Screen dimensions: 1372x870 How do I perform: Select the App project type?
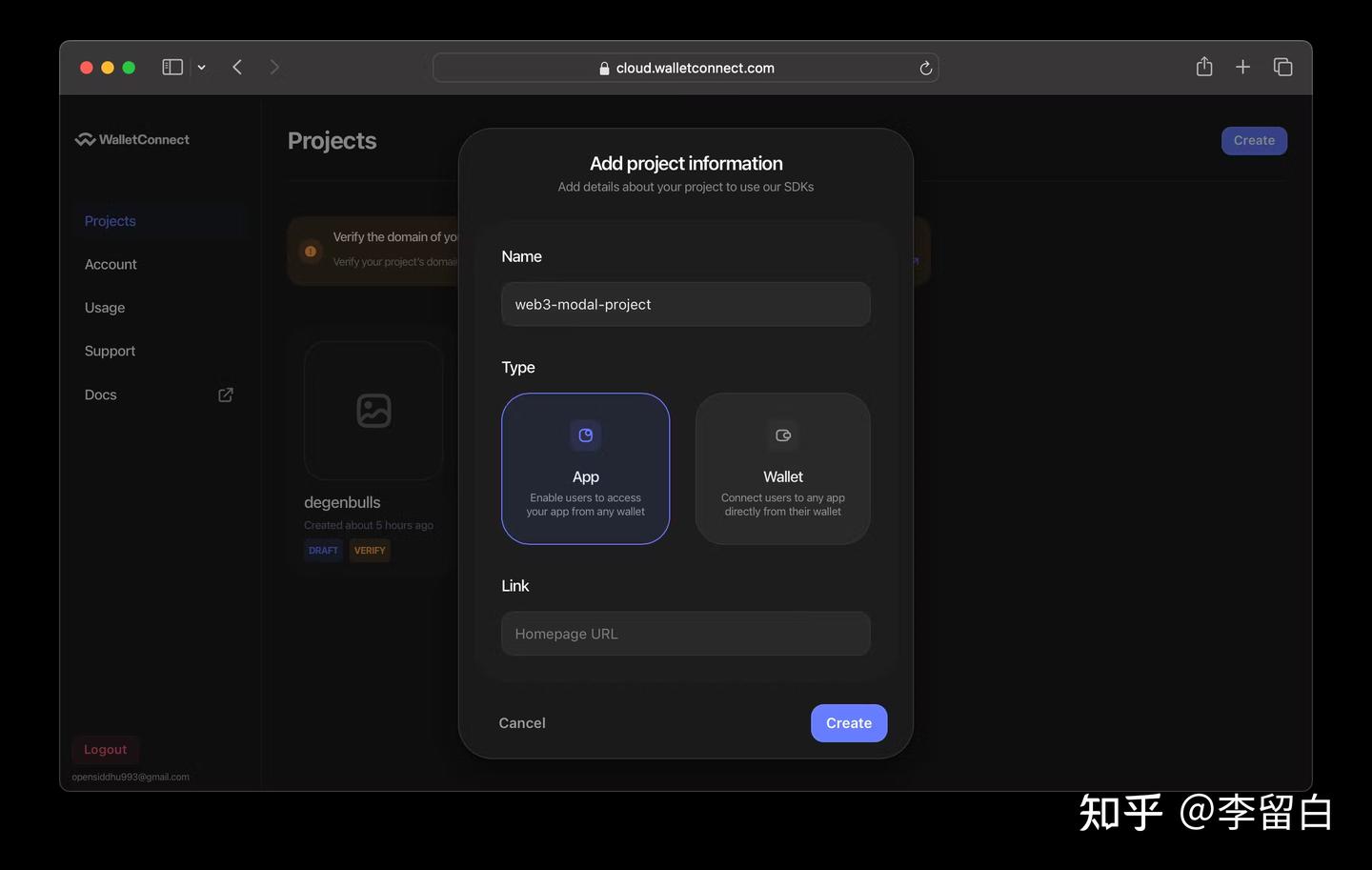pyautogui.click(x=586, y=469)
